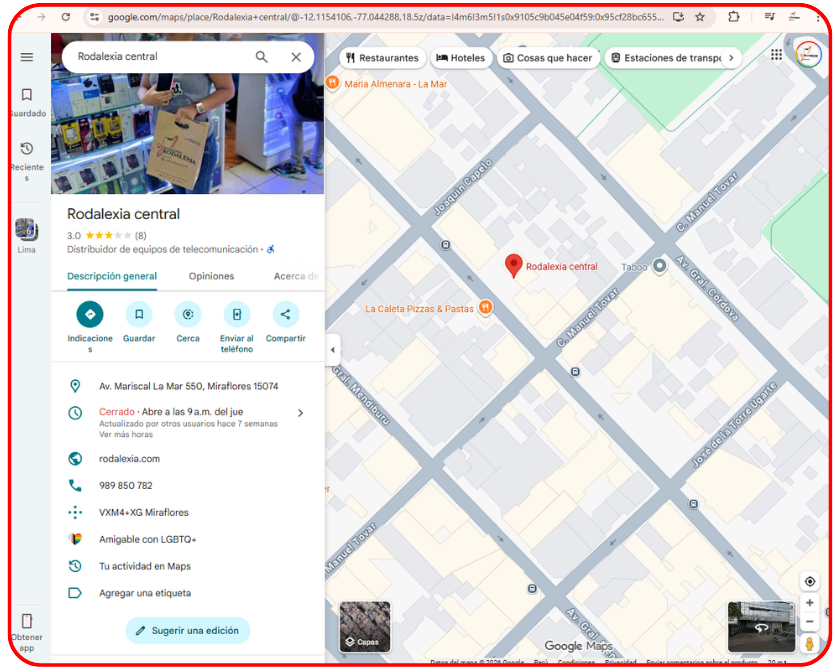Click Sugerir una edición button
Image resolution: width=835 pixels, height=672 pixels.
[187, 631]
